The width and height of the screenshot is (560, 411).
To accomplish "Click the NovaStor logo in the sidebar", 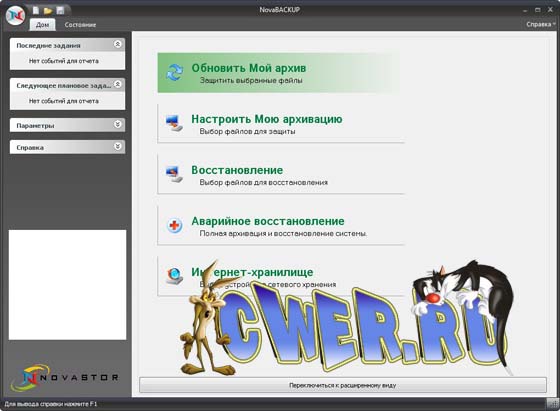I will tap(65, 377).
